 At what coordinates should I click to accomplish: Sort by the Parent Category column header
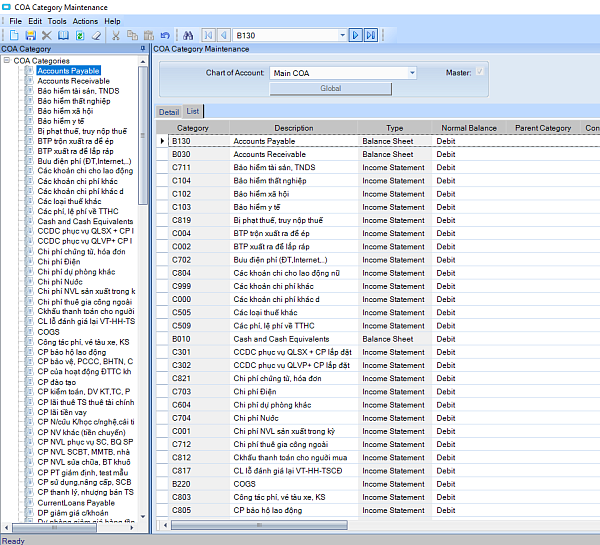(543, 128)
